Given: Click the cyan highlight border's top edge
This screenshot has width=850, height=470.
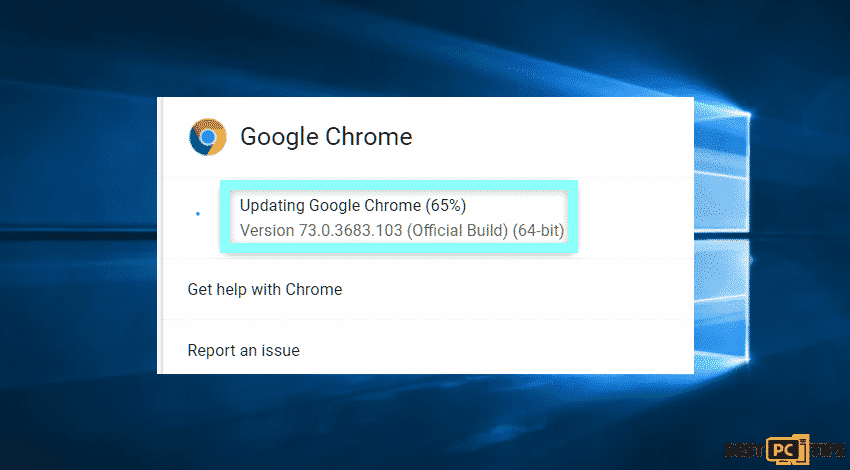Looking at the screenshot, I should [x=399, y=185].
